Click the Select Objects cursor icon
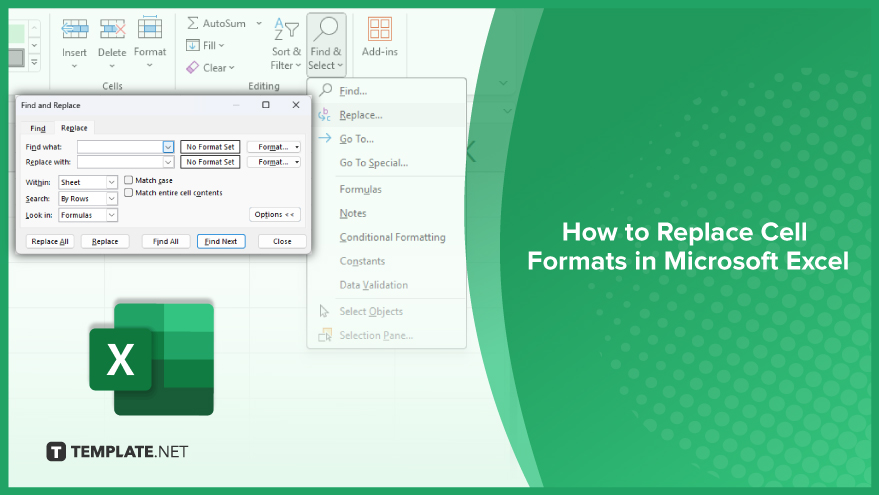 point(324,311)
